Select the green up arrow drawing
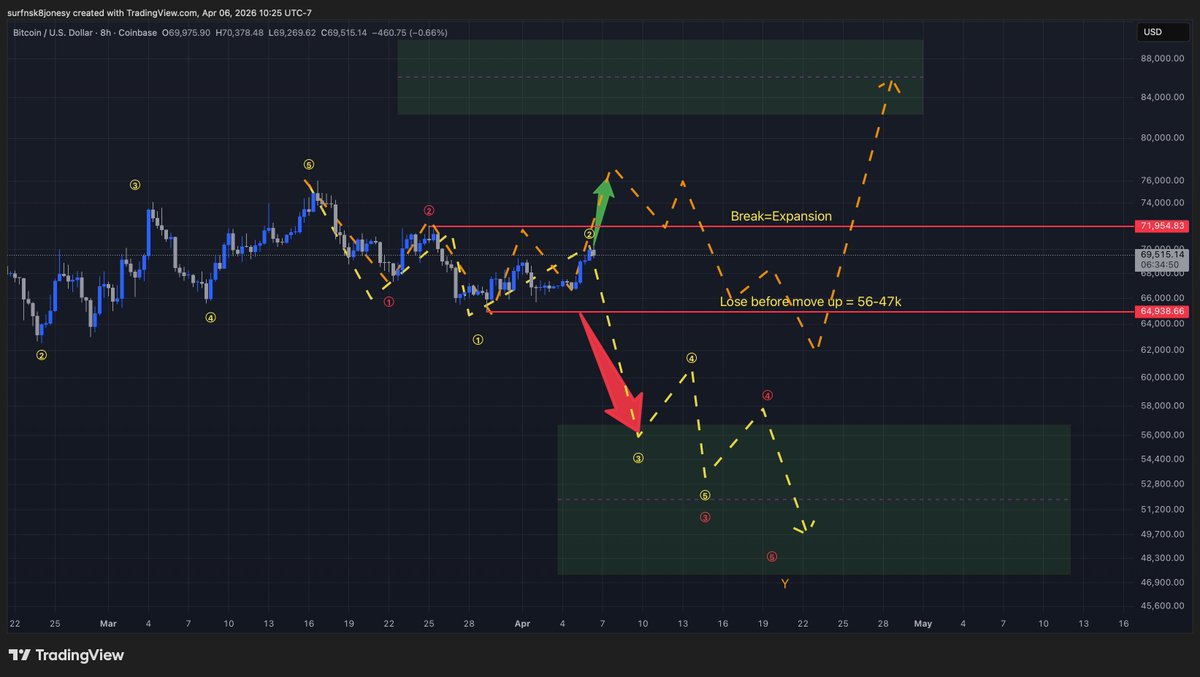The image size is (1200, 677). pyautogui.click(x=604, y=200)
